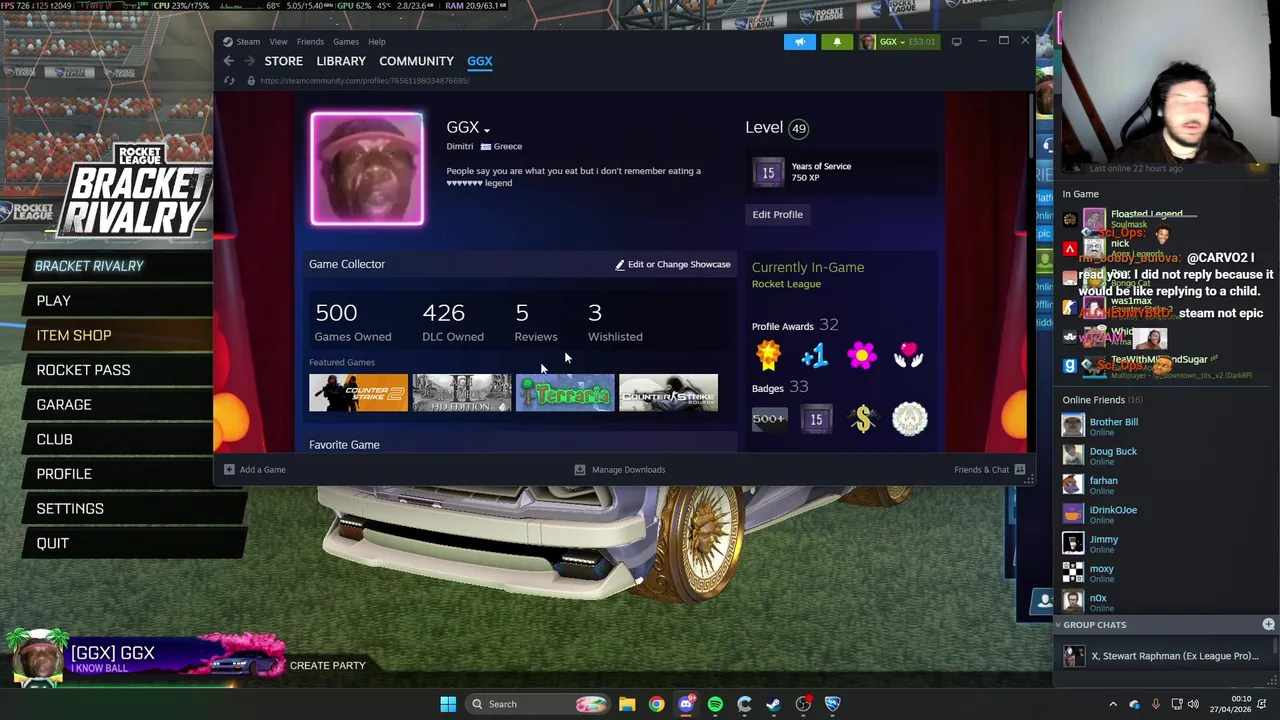Expand the GGX profile name dropdown

[487, 130]
